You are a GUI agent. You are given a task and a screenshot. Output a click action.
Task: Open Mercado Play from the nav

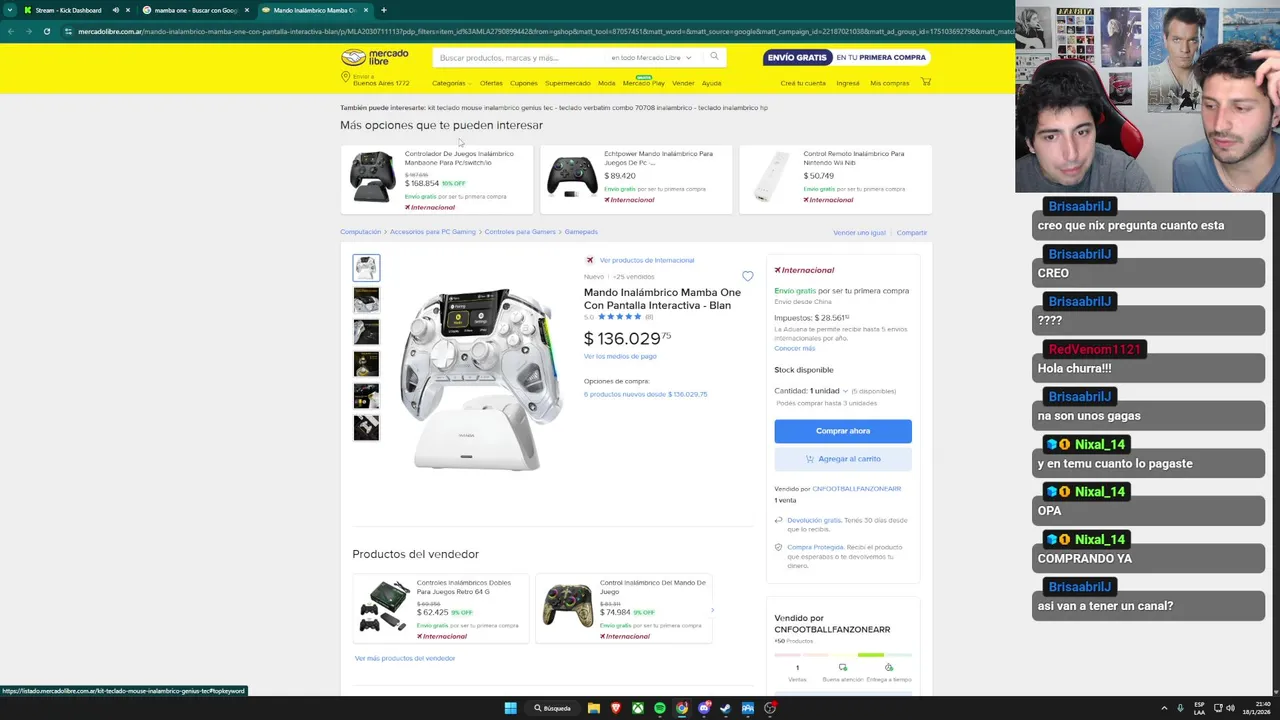[x=644, y=83]
